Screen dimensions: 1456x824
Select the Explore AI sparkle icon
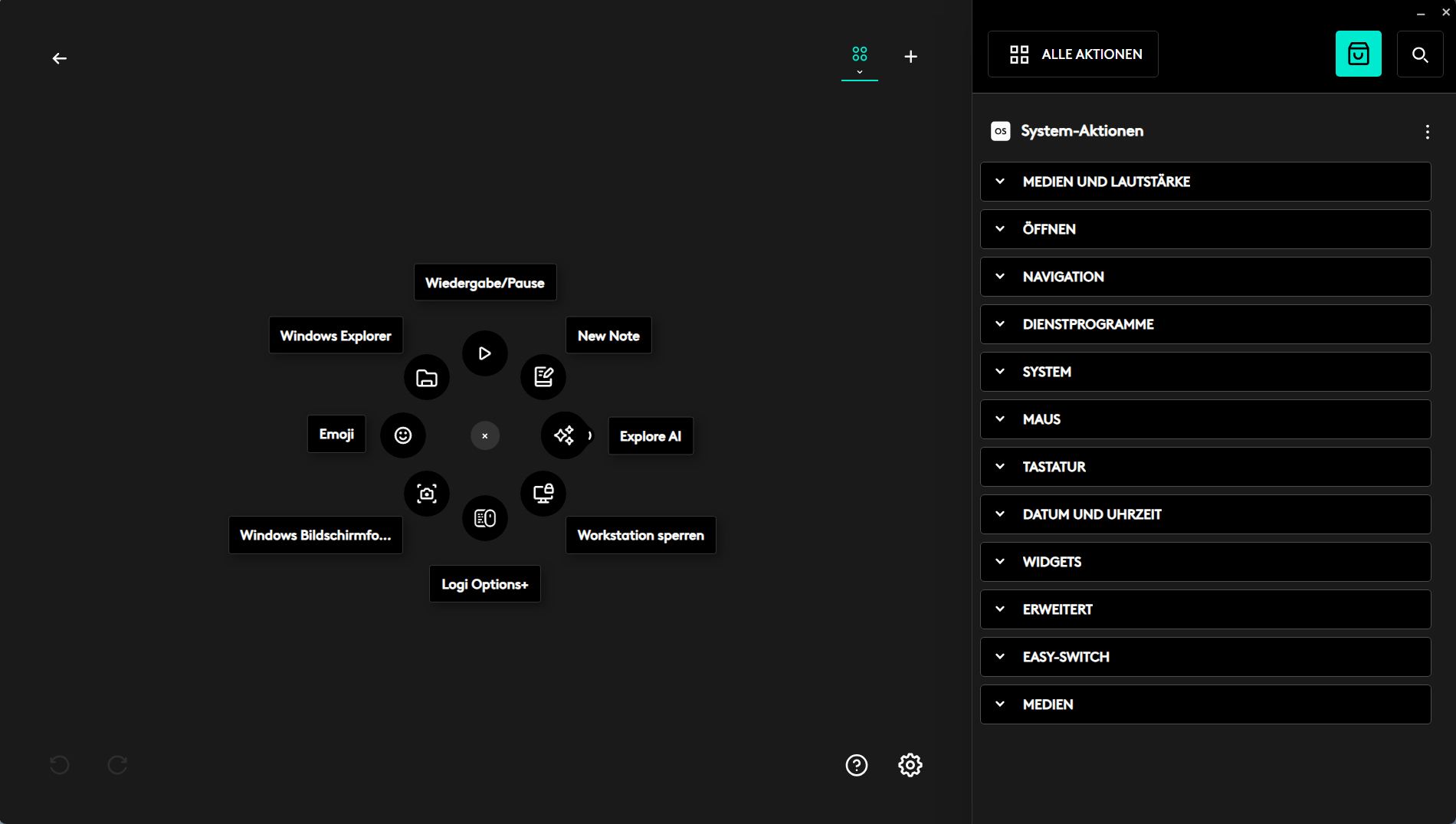click(564, 435)
